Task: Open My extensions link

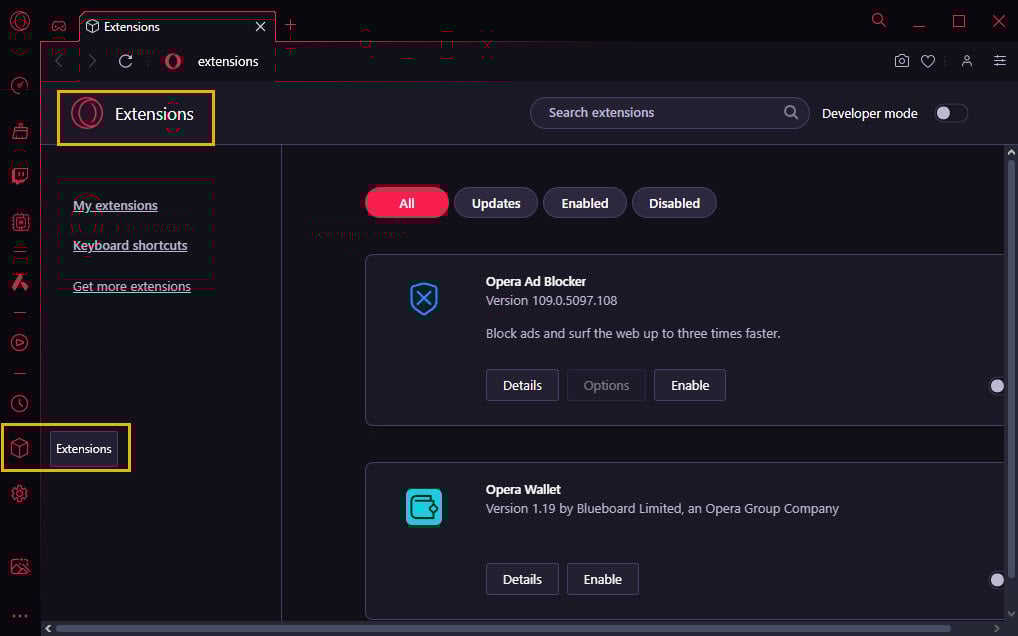Action: pos(116,206)
